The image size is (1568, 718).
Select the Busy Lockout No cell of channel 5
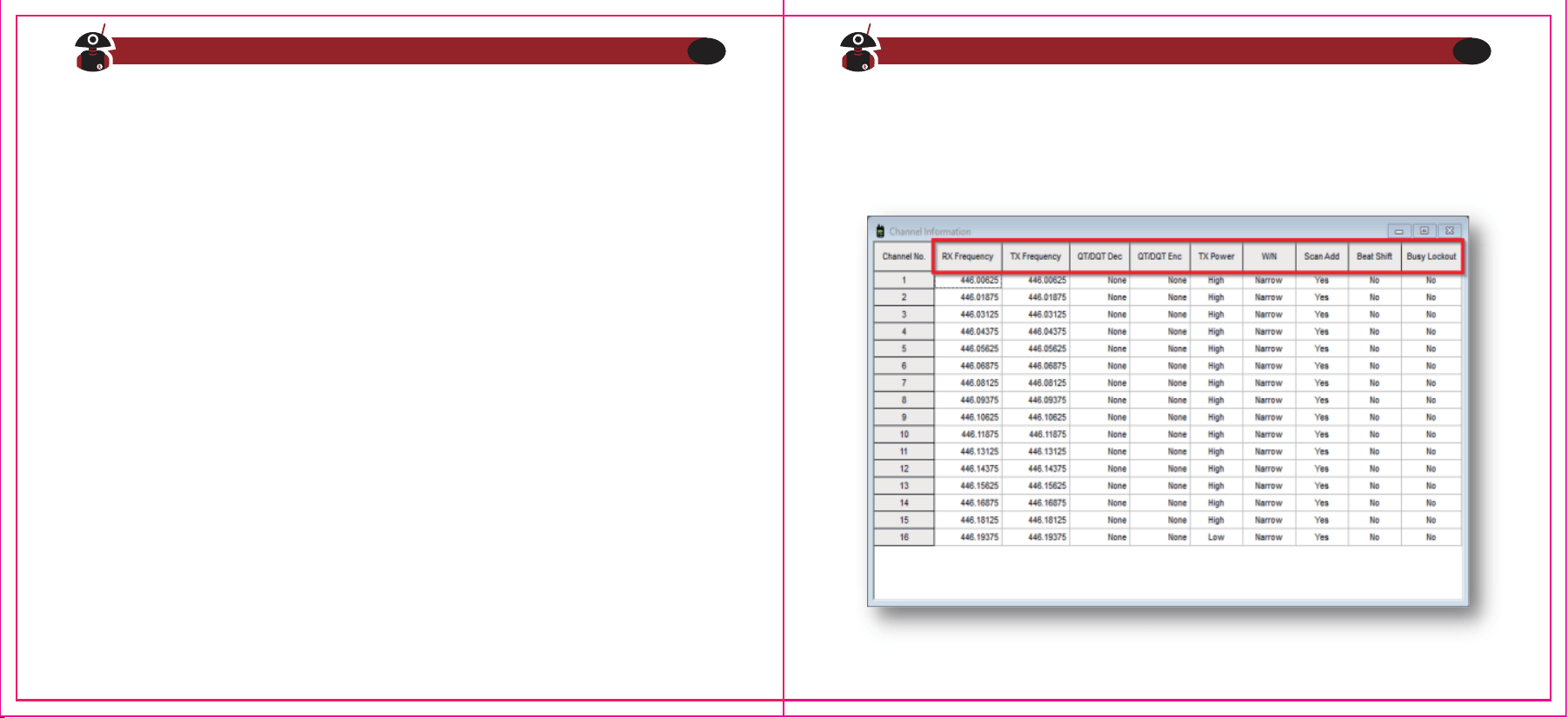(1431, 349)
